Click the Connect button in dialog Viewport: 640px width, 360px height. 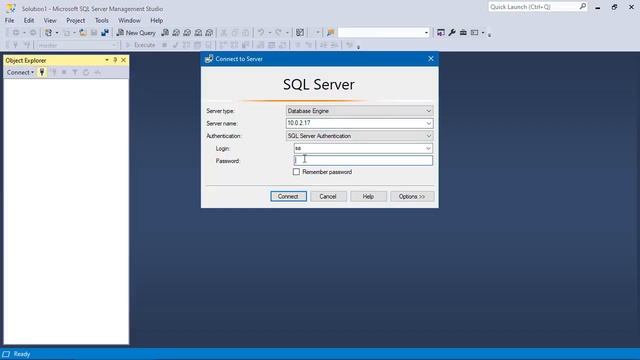tap(288, 196)
